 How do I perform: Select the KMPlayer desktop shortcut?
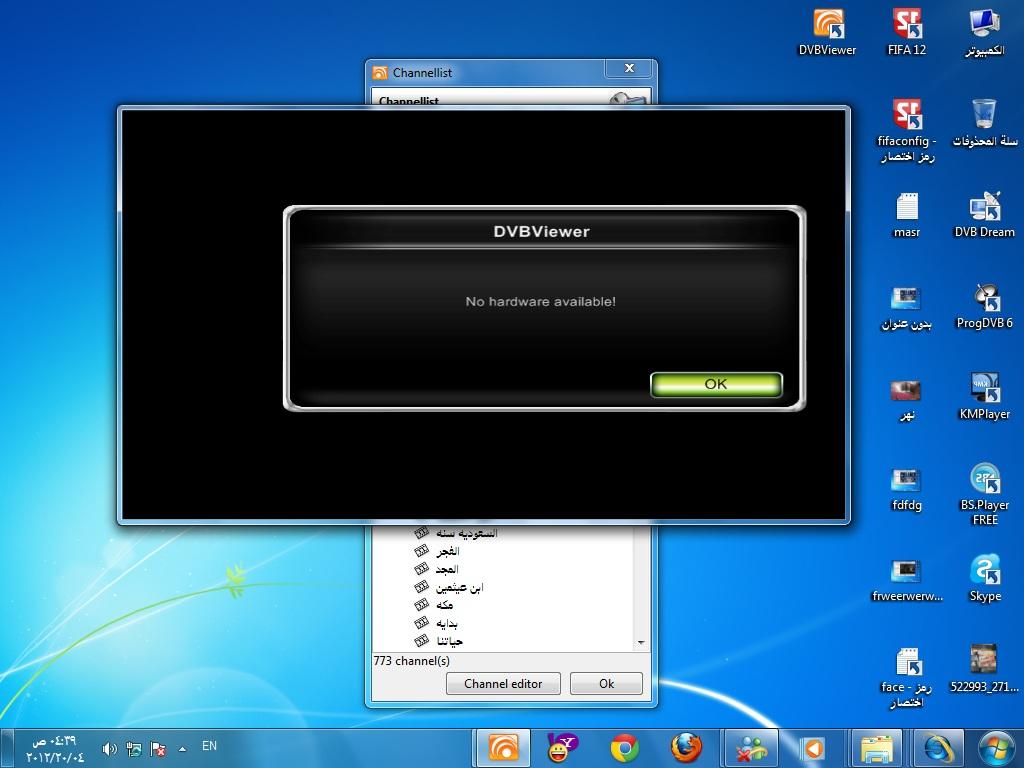pos(984,396)
